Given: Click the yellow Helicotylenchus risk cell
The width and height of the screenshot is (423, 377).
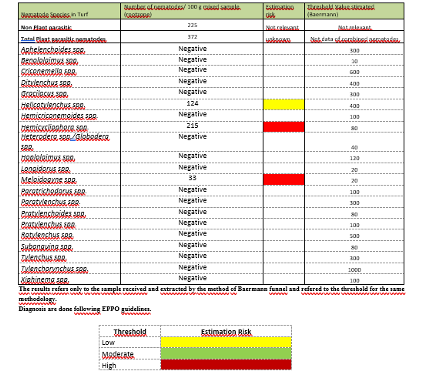Looking at the screenshot, I should click(x=284, y=104).
